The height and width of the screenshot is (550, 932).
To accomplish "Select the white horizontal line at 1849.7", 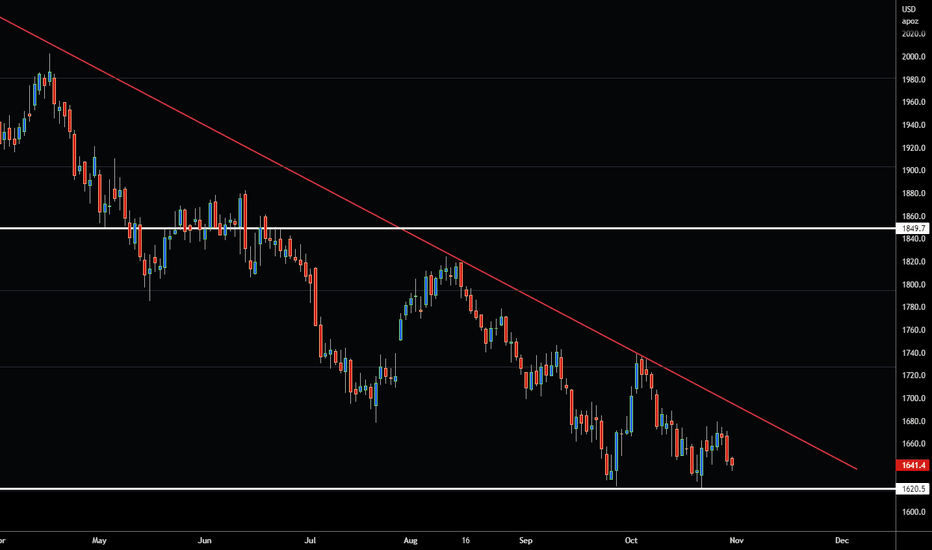I will (x=448, y=228).
